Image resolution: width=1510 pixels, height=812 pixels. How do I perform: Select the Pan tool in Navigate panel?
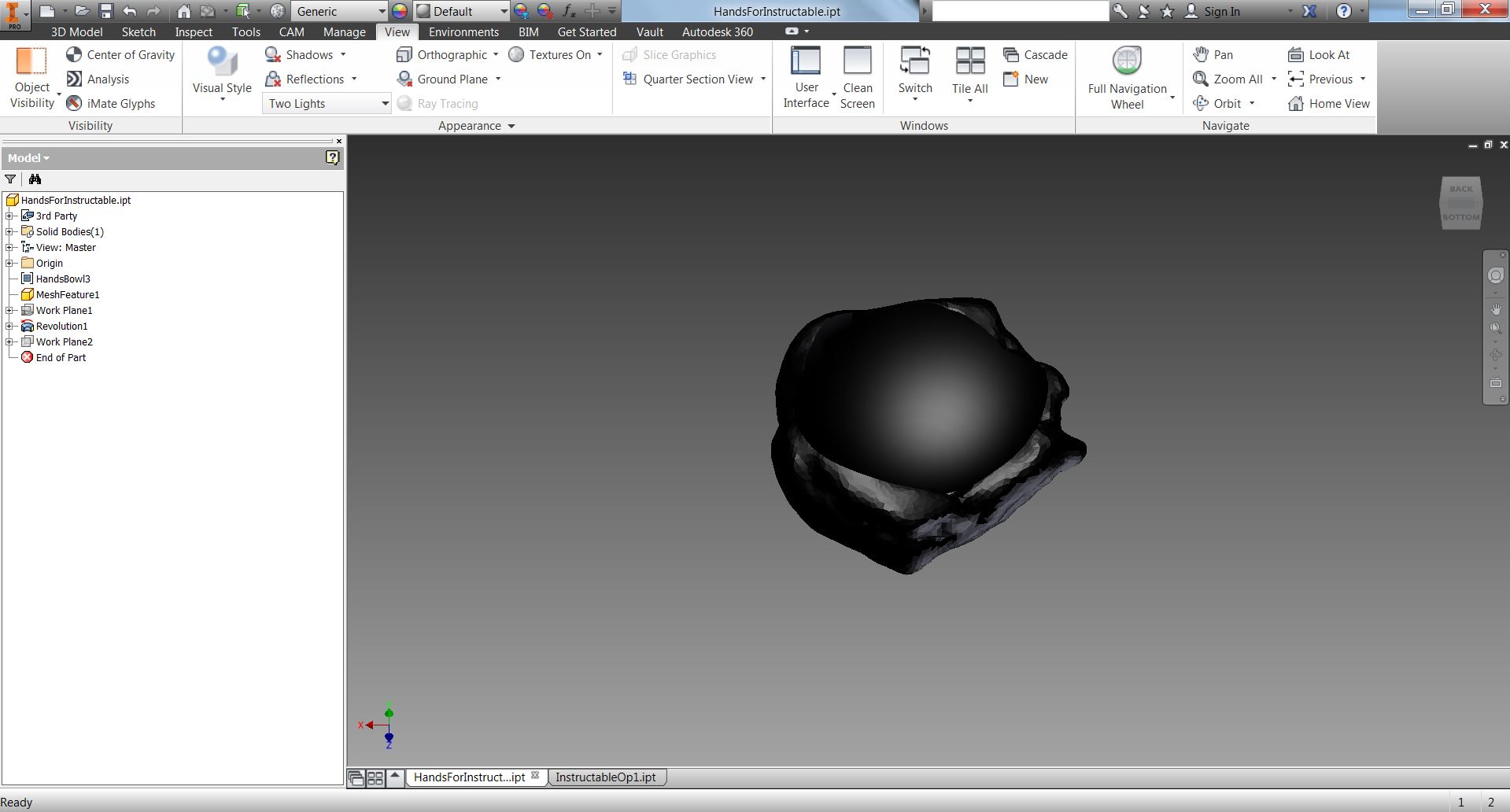pos(1213,54)
